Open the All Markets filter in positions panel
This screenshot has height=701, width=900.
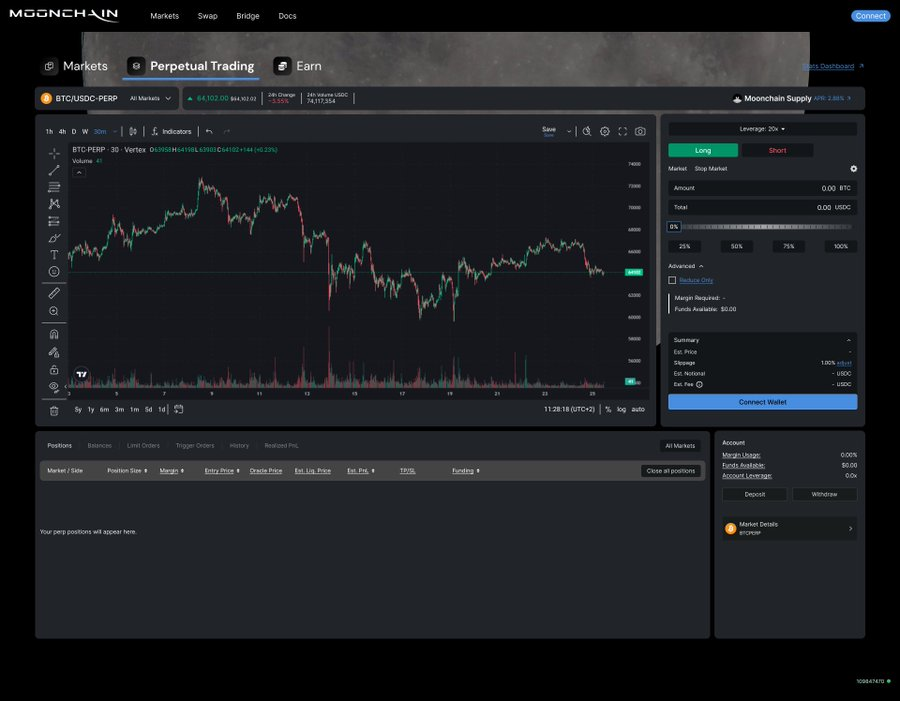click(x=680, y=446)
